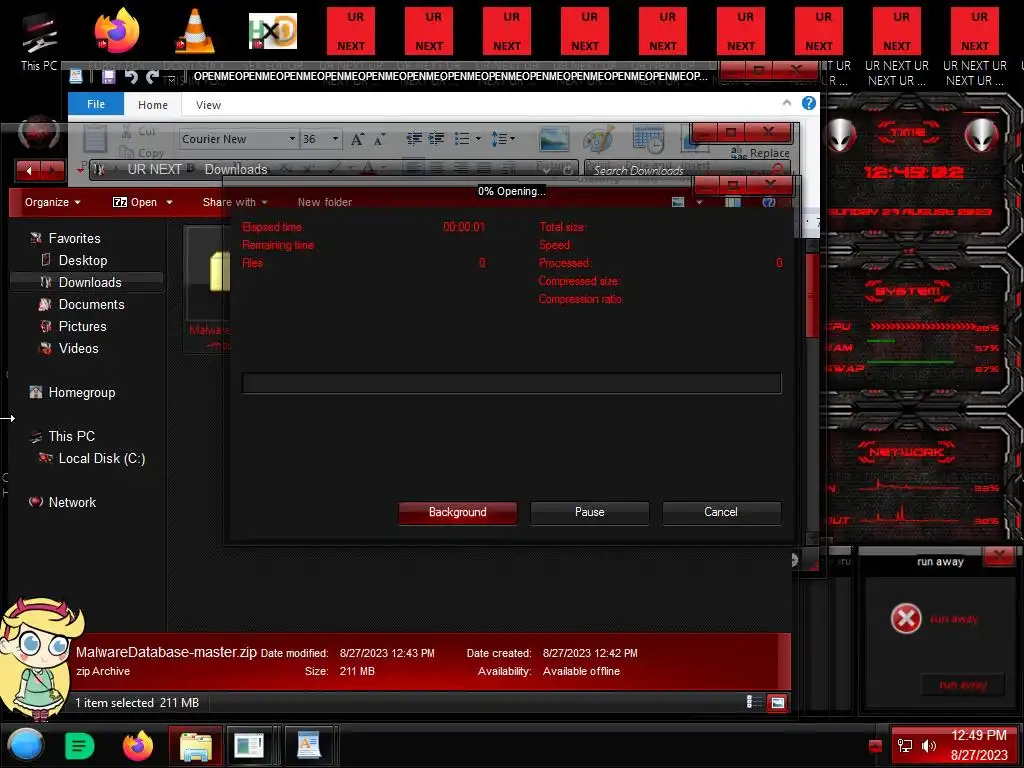The width and height of the screenshot is (1024, 768).
Task: Insert Picture from WordPad ribbon
Action: coord(554,139)
